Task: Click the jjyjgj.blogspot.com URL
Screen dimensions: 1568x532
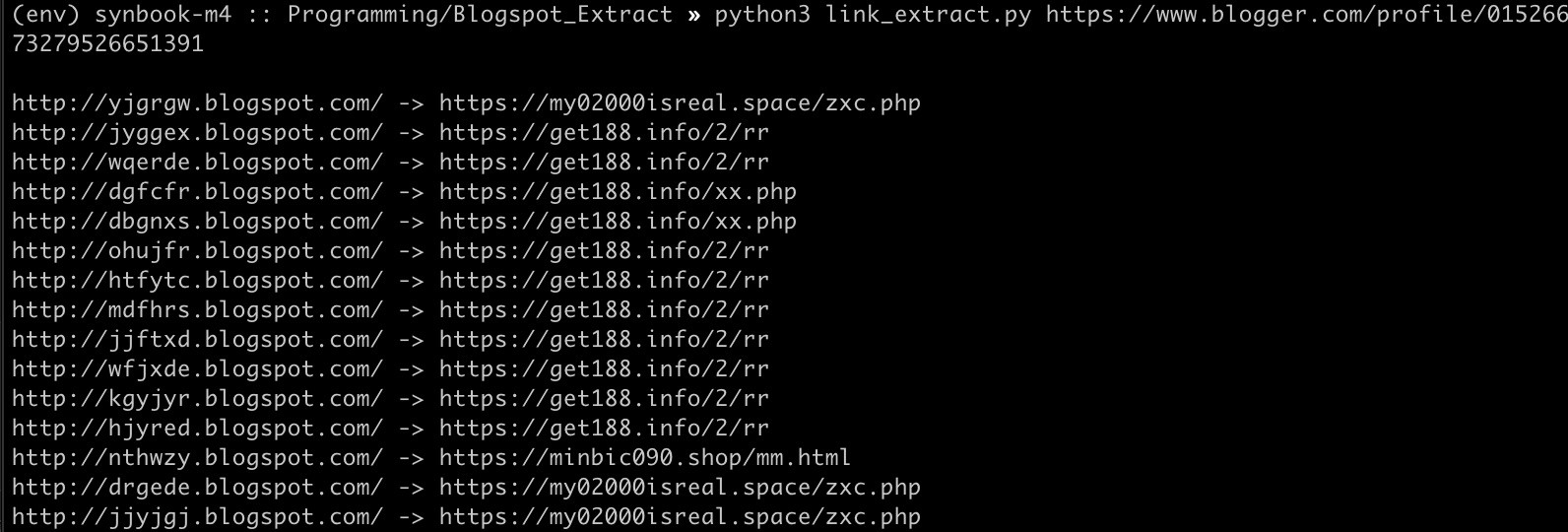Action: tap(198, 517)
